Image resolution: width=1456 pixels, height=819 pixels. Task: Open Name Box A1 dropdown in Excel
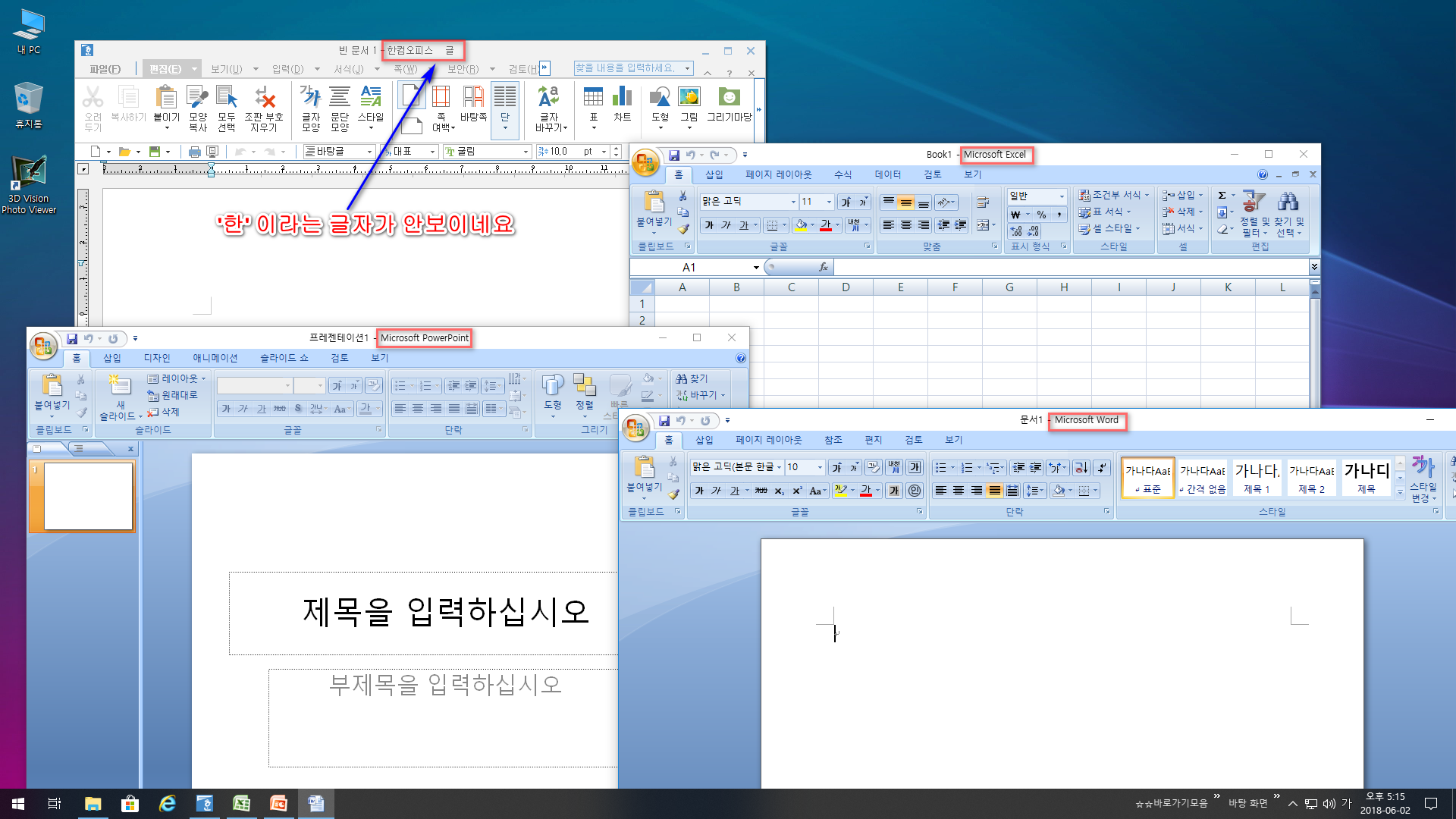756,267
